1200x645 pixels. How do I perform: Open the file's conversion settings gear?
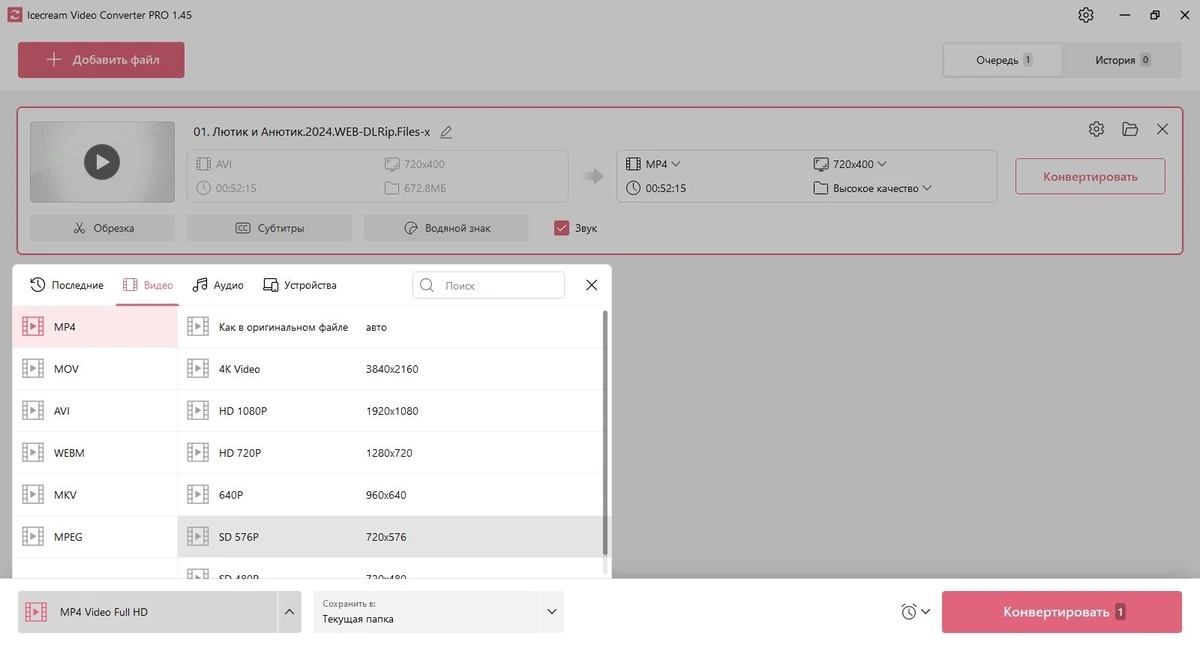tap(1096, 129)
